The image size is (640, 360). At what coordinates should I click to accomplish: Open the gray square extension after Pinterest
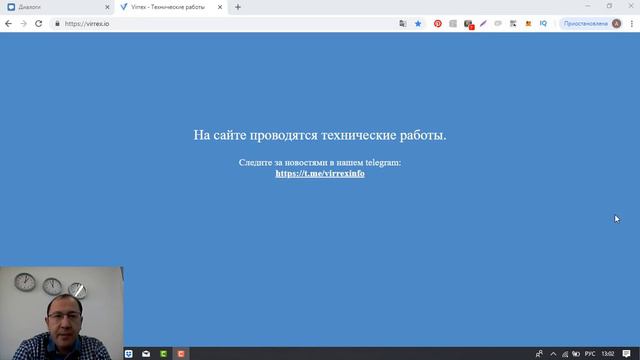pyautogui.click(x=453, y=24)
